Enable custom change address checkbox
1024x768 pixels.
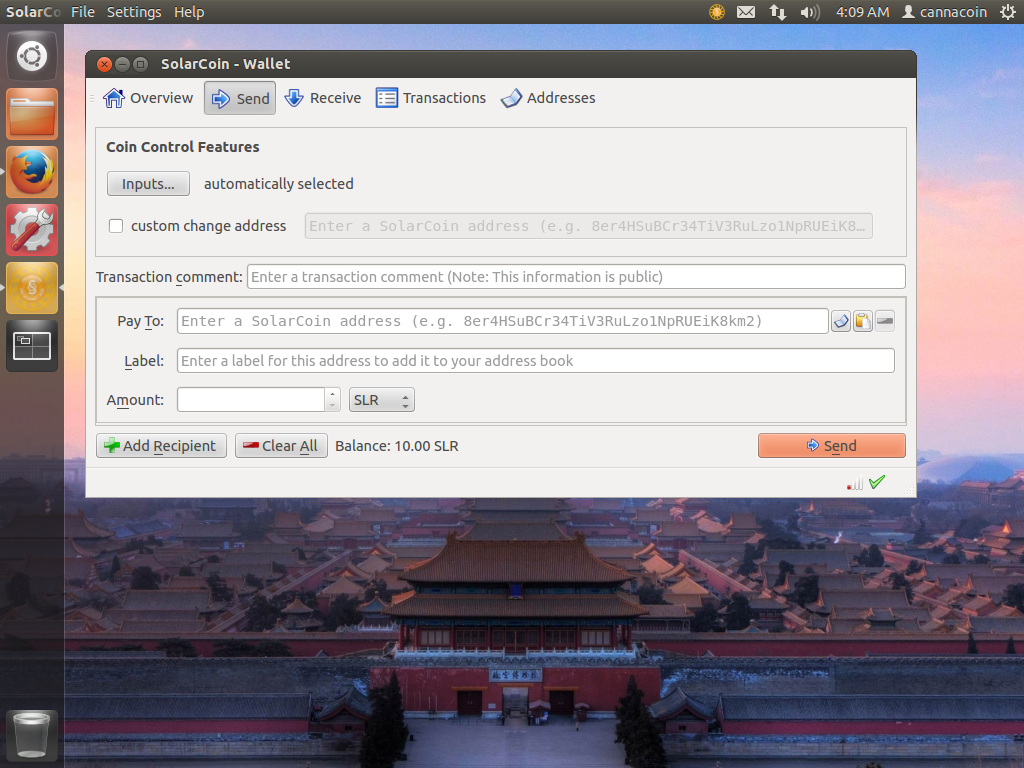pos(116,226)
